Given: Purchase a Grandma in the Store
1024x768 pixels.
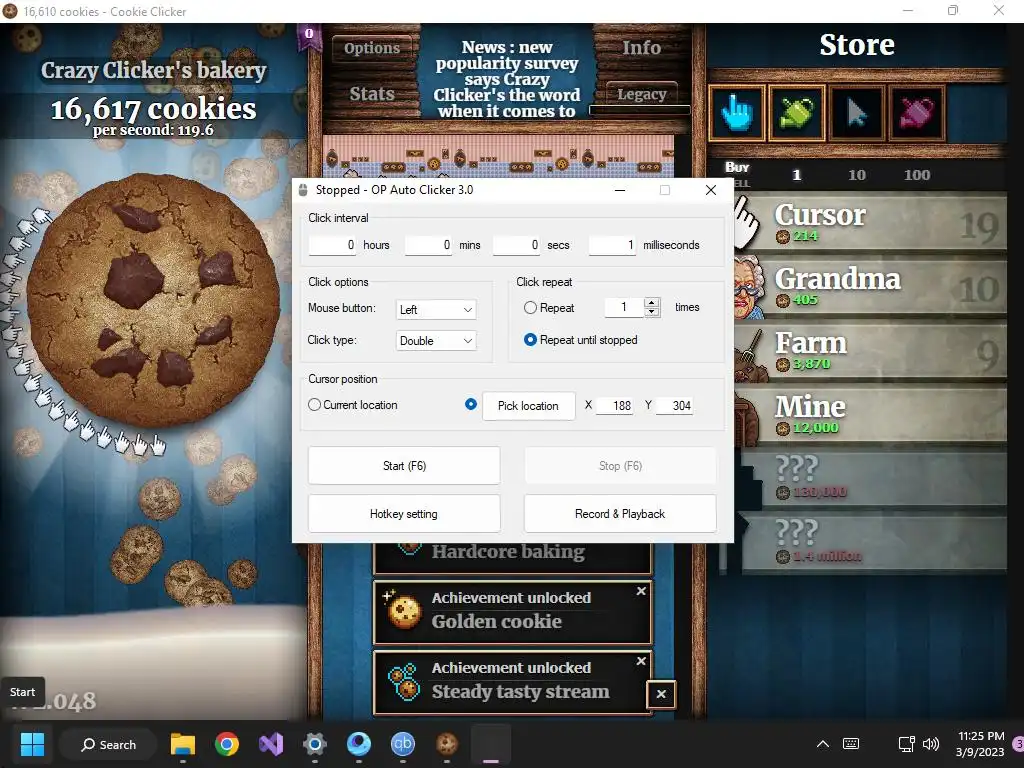Looking at the screenshot, I should (870, 287).
